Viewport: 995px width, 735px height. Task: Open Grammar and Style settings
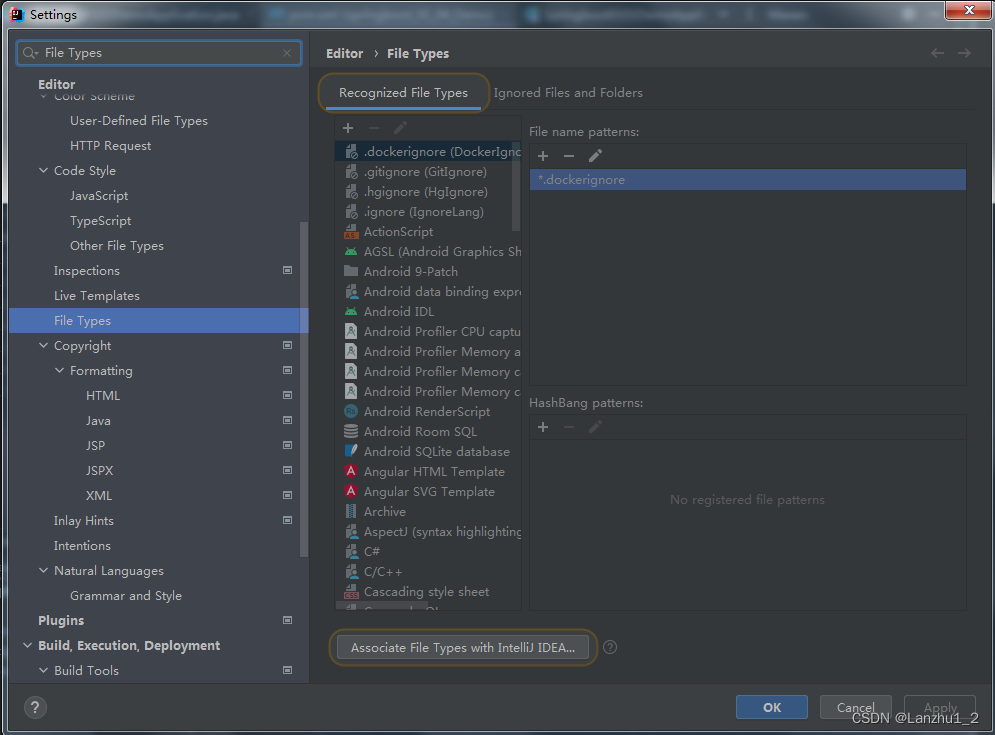coord(126,596)
